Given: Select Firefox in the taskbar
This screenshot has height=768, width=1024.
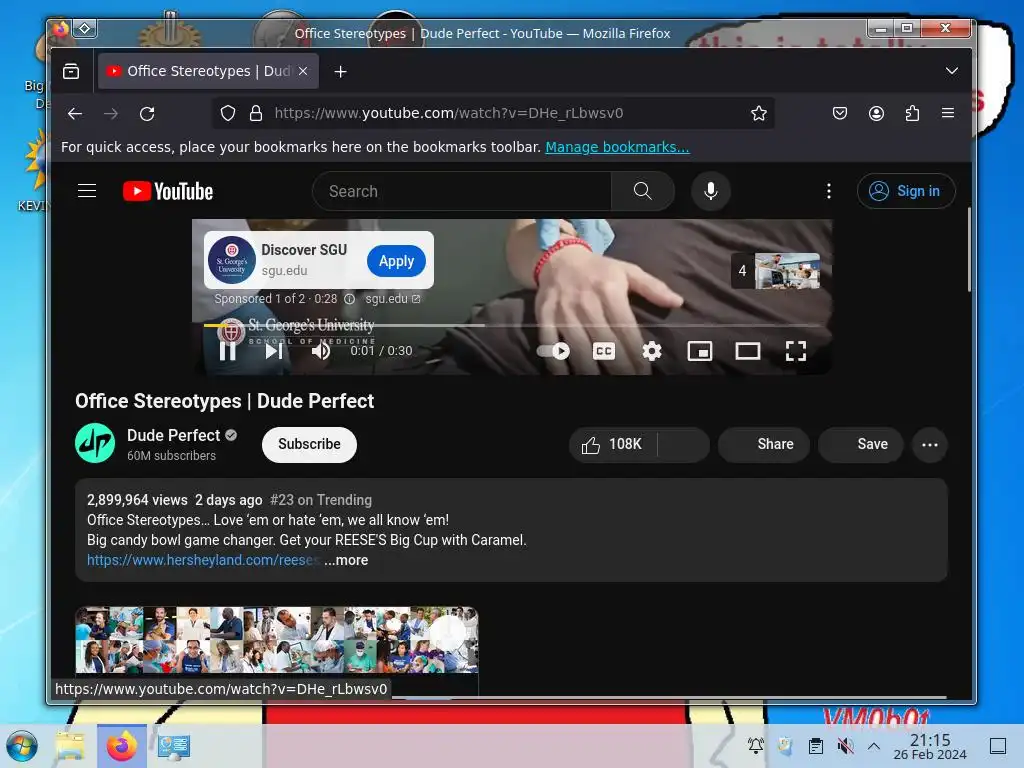Looking at the screenshot, I should [121, 746].
